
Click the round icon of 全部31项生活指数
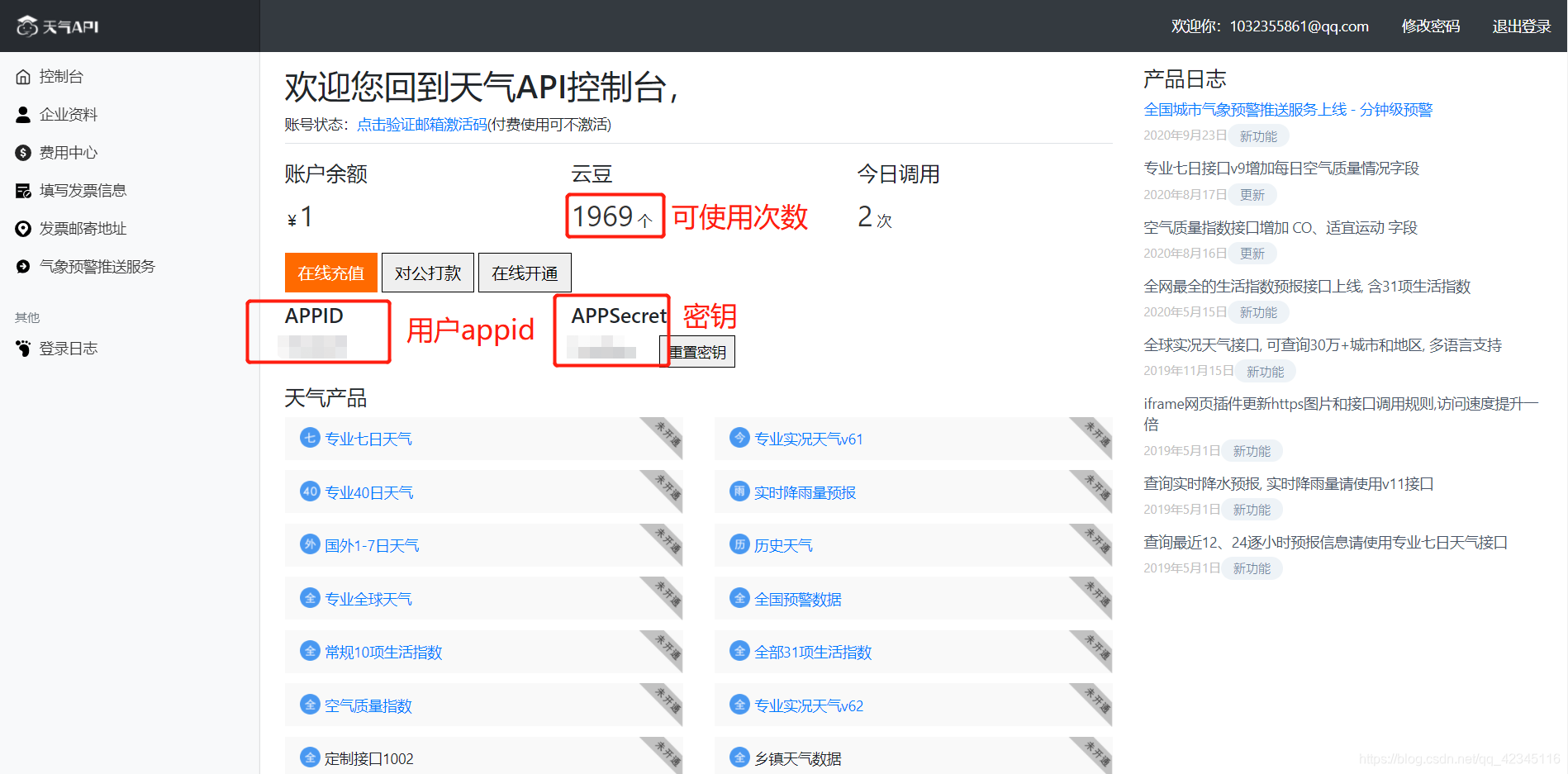pos(739,651)
